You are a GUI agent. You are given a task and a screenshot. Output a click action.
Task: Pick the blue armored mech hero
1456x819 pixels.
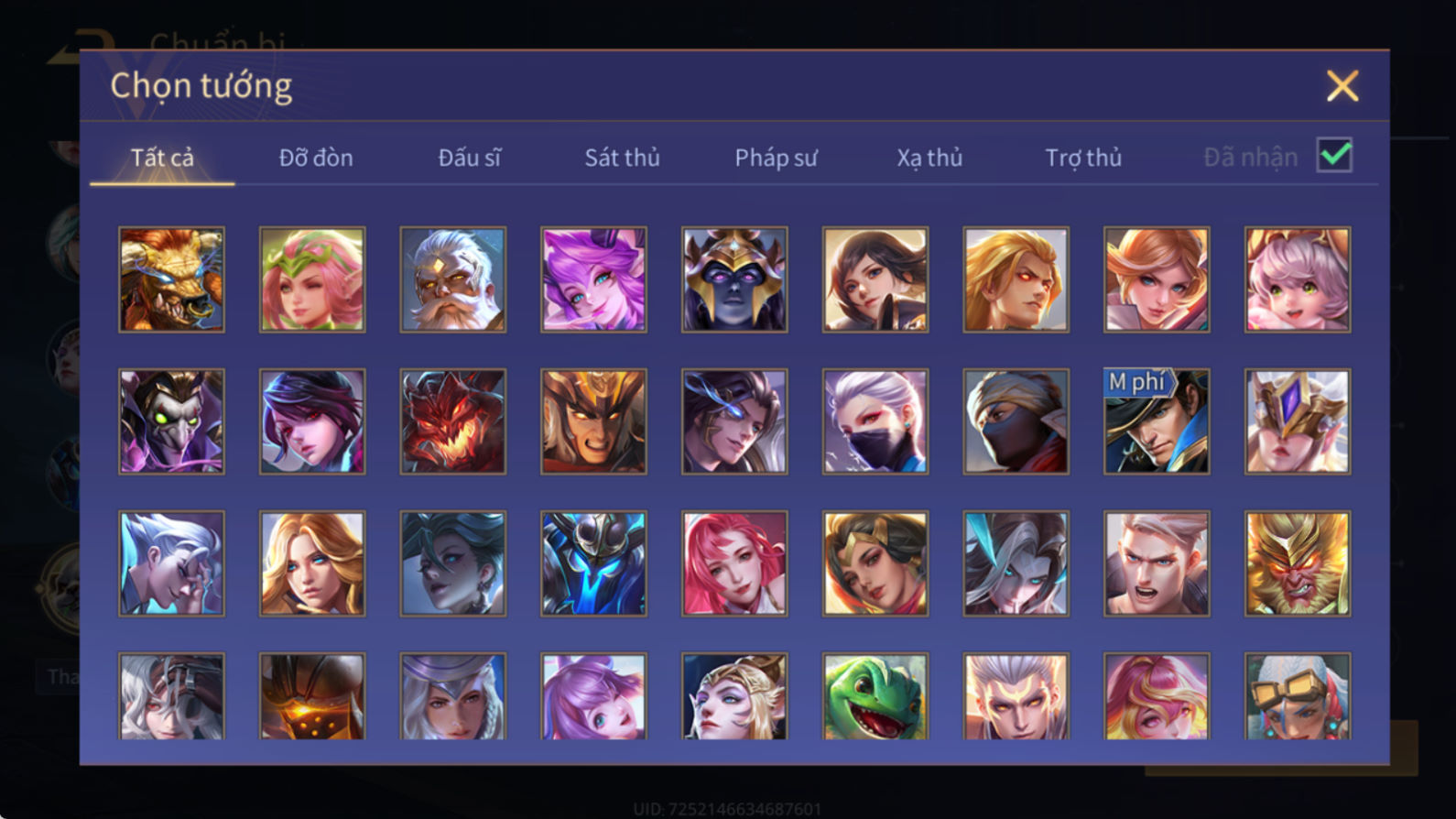[x=593, y=563]
